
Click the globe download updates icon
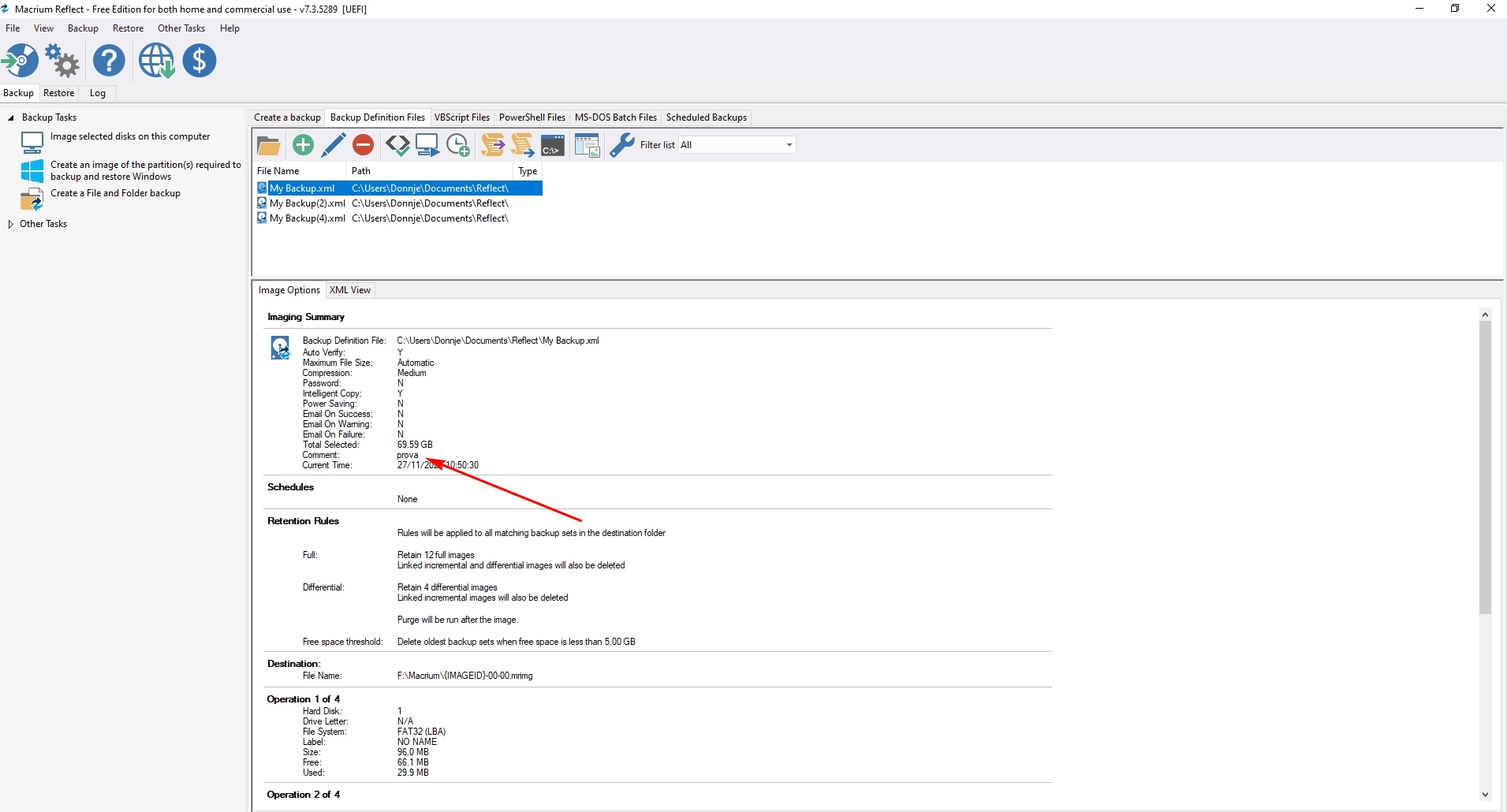(156, 61)
